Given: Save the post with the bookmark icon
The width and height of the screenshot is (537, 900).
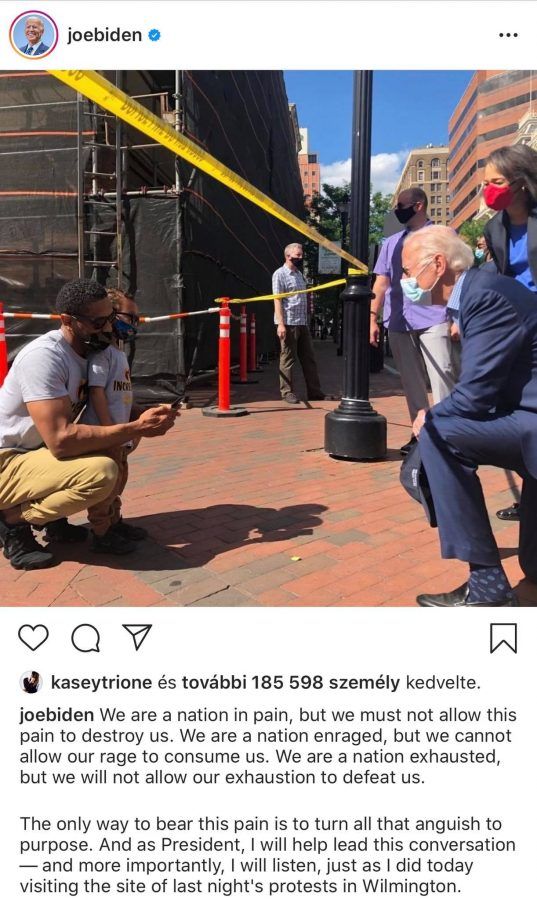Looking at the screenshot, I should [503, 638].
